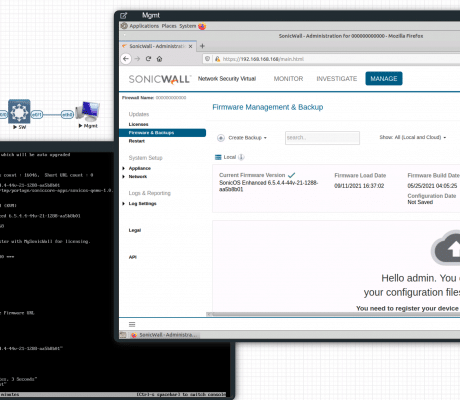Click the Mgmt window pop-out icon

tap(124, 15)
